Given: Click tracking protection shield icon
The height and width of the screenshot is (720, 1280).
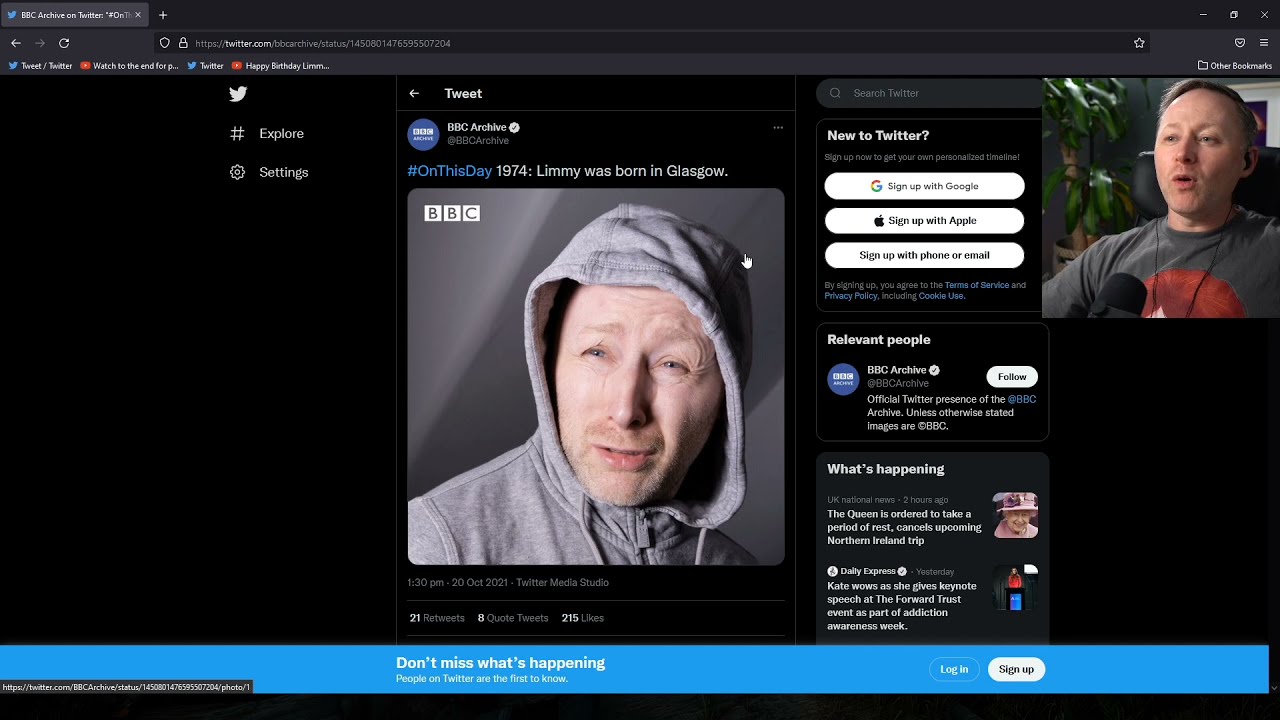Looking at the screenshot, I should pyautogui.click(x=165, y=43).
